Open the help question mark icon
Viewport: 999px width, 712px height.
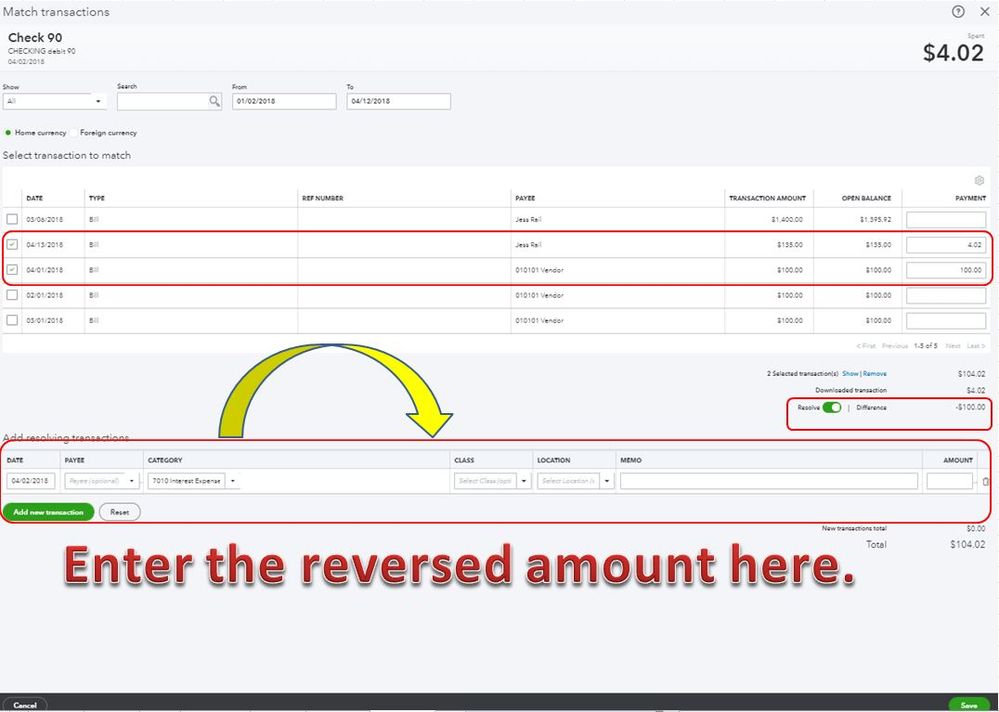click(958, 11)
